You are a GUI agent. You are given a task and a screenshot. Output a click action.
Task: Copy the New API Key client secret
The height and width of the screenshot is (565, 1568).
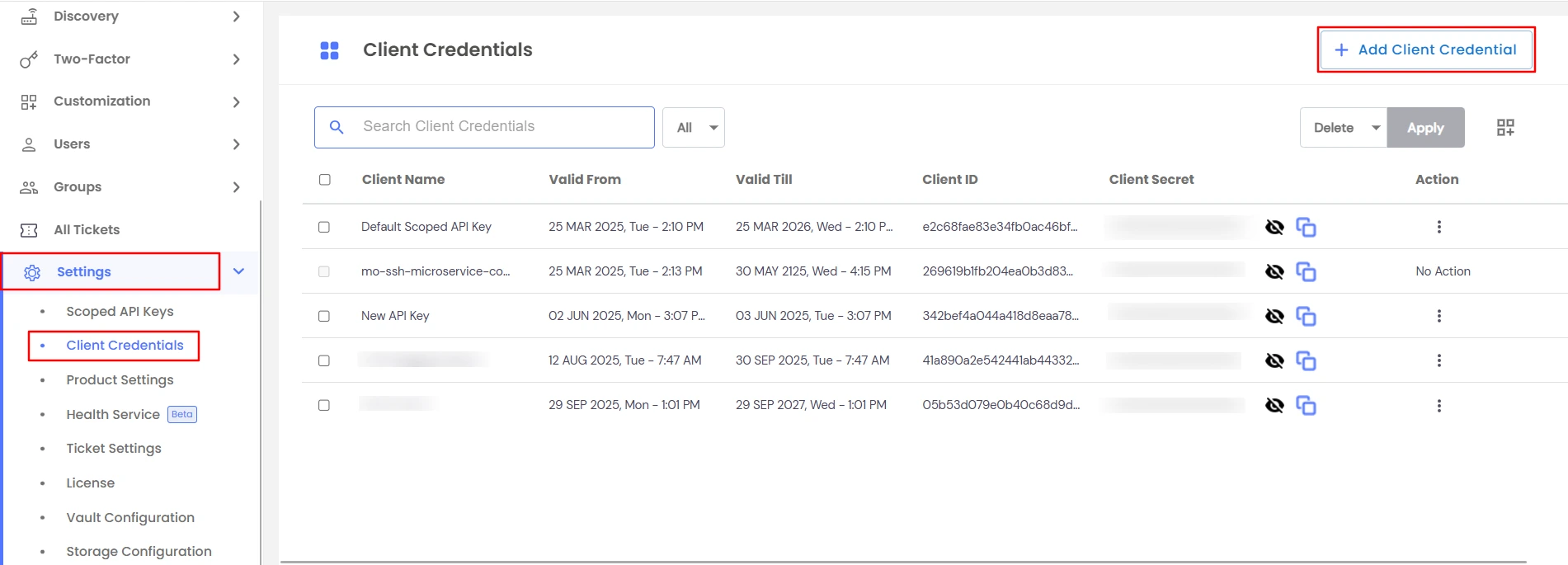coord(1306,316)
